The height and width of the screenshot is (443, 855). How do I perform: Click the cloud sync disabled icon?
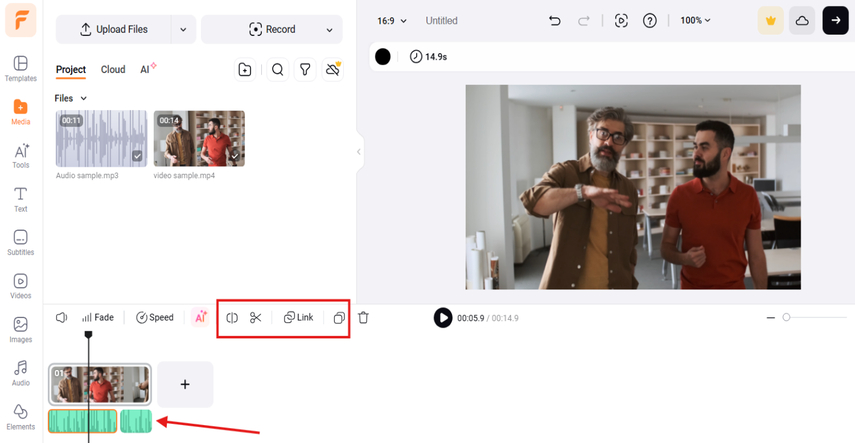333,70
